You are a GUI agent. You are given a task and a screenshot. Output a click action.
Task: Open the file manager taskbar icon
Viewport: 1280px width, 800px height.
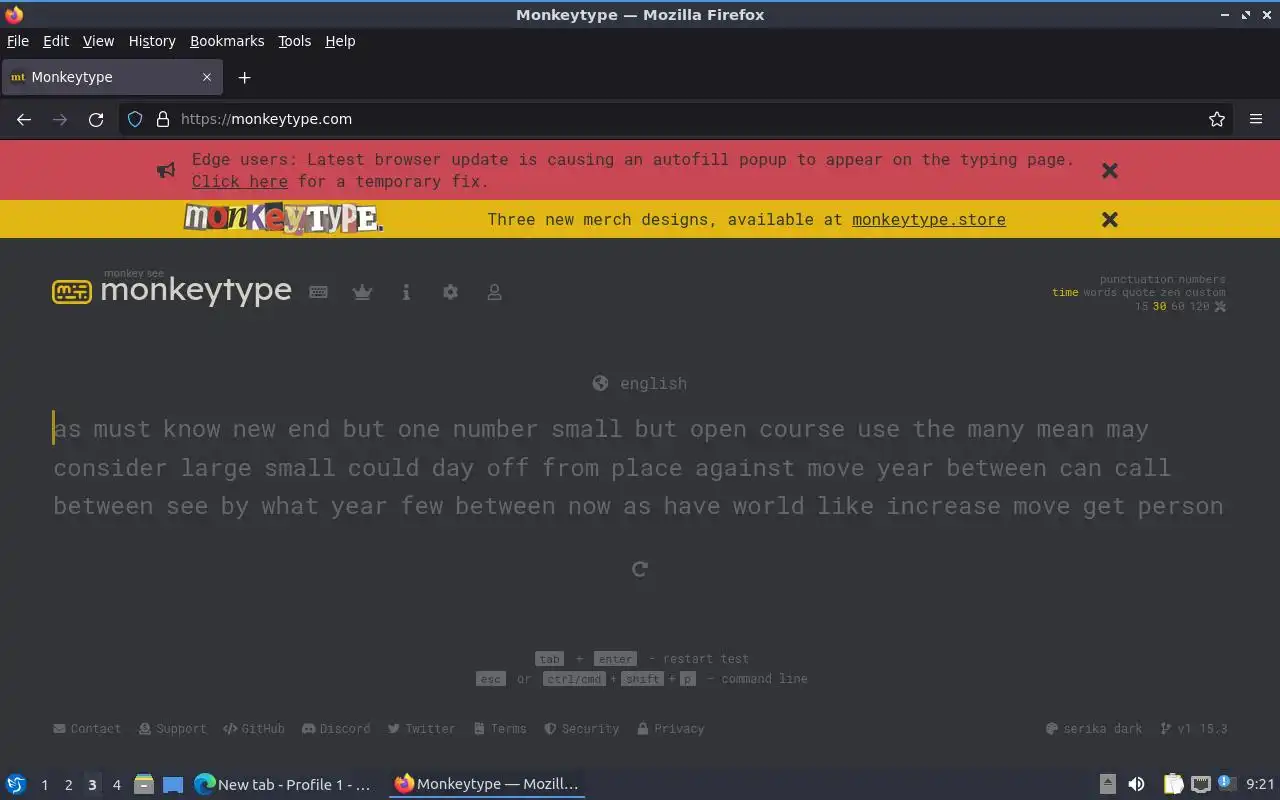(x=144, y=784)
